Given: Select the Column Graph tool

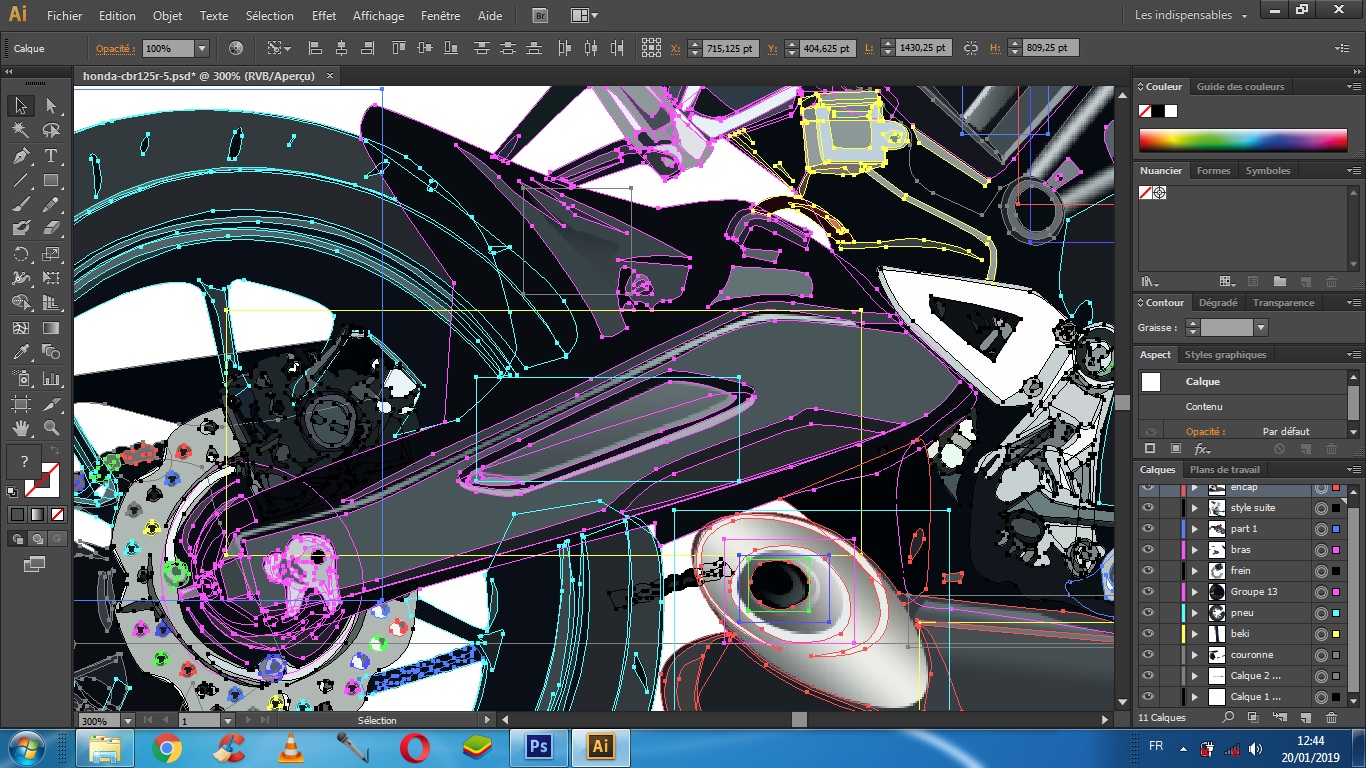Looking at the screenshot, I should coord(51,379).
